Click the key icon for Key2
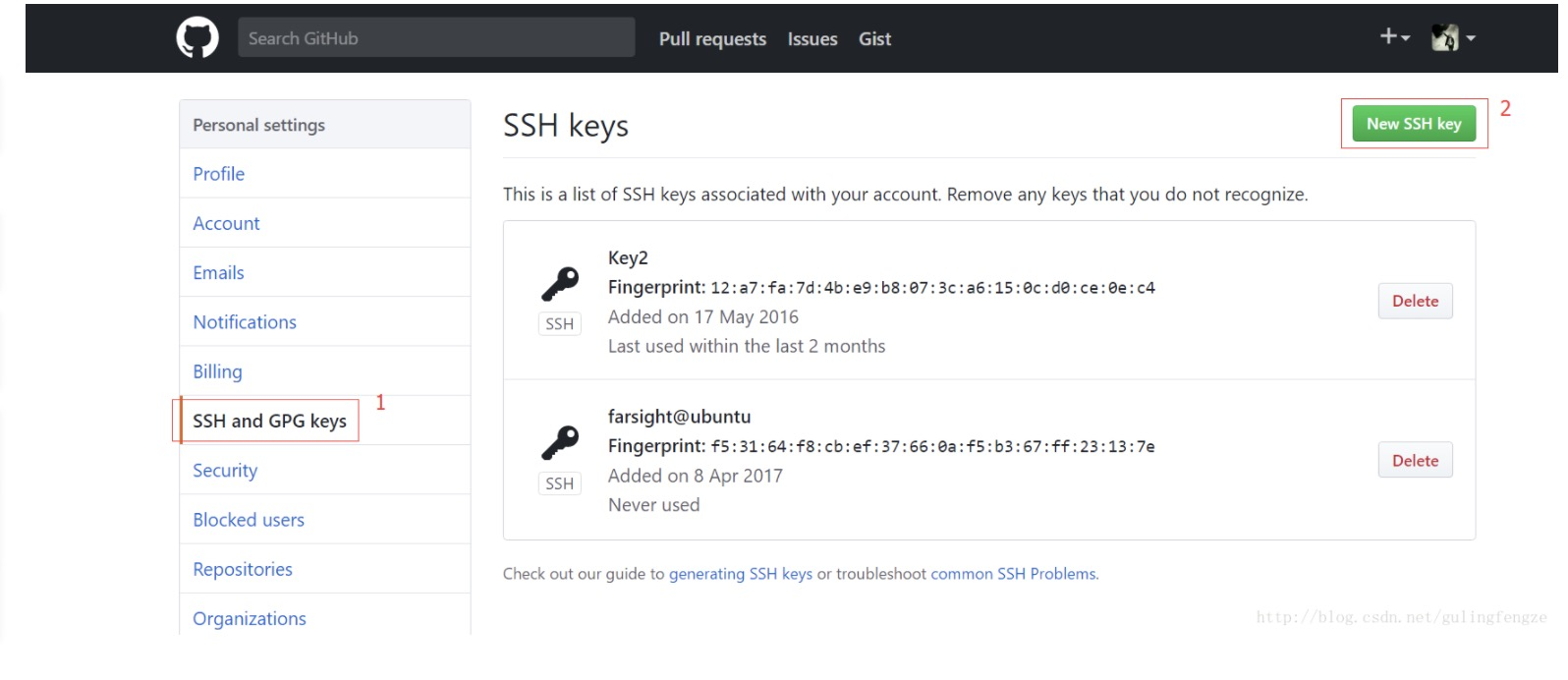Screen dimensions: 1568x680 [x=560, y=284]
